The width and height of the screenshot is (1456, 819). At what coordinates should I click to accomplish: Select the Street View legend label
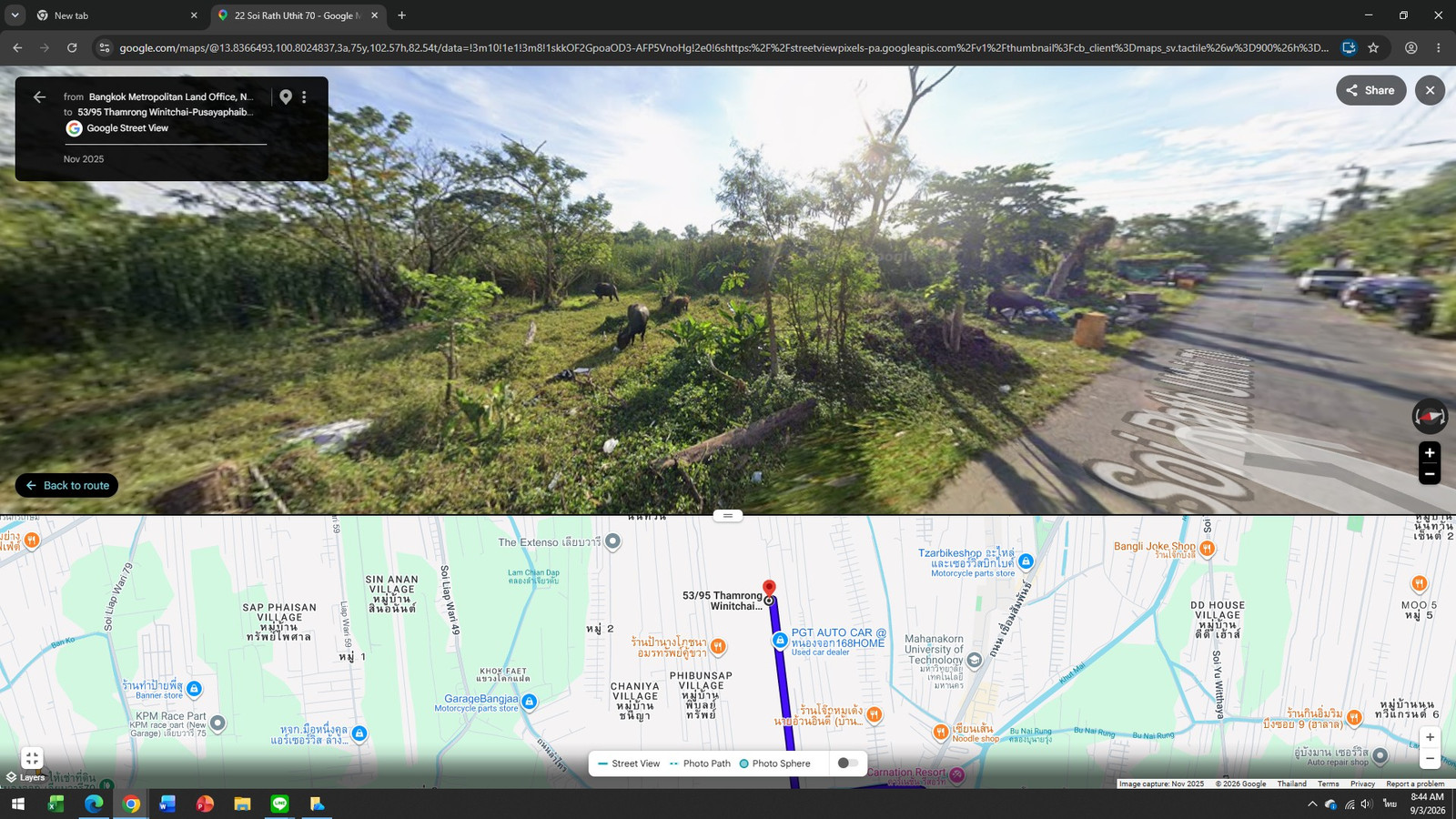coord(635,763)
